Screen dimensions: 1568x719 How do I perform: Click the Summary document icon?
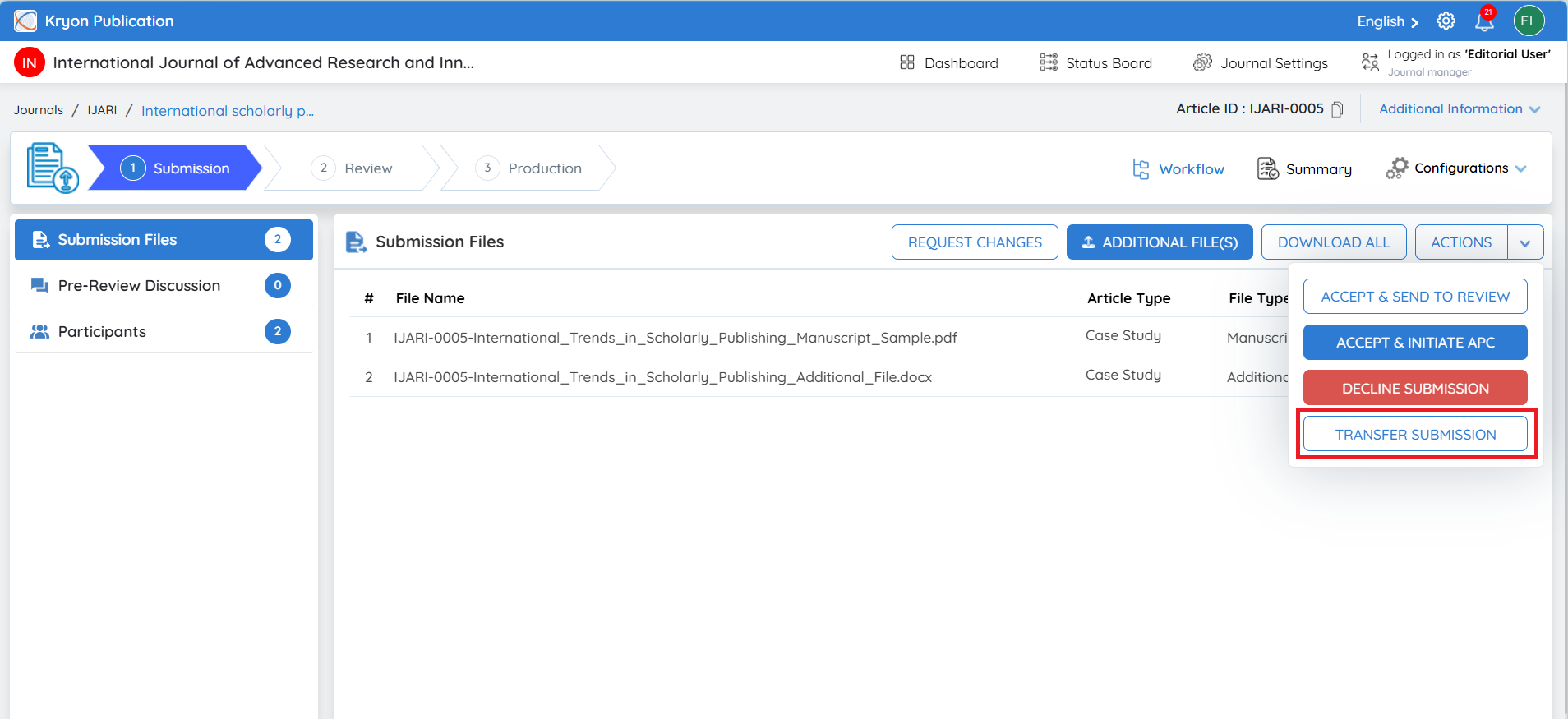(1268, 168)
